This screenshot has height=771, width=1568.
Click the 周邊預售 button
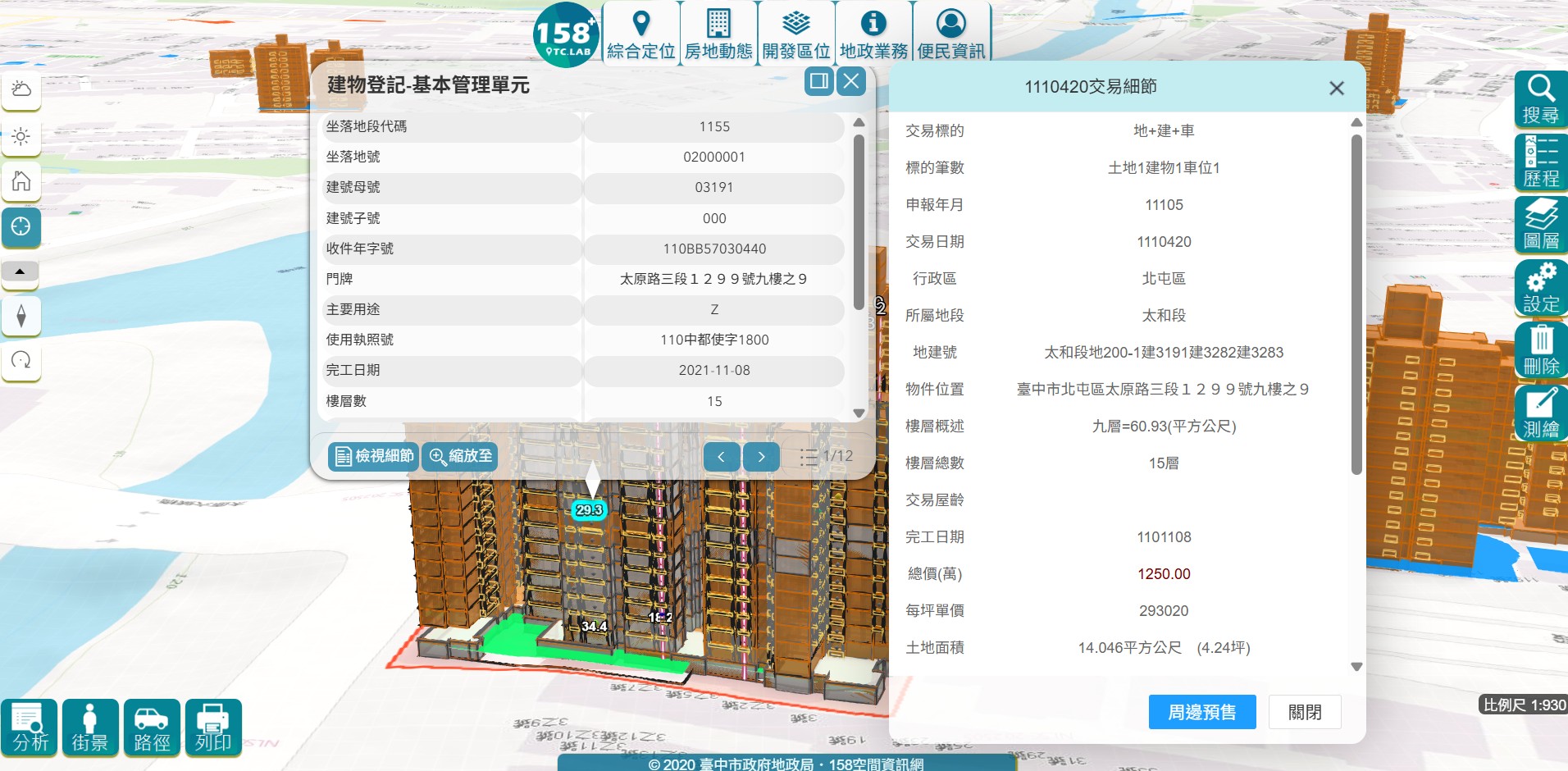click(1201, 712)
